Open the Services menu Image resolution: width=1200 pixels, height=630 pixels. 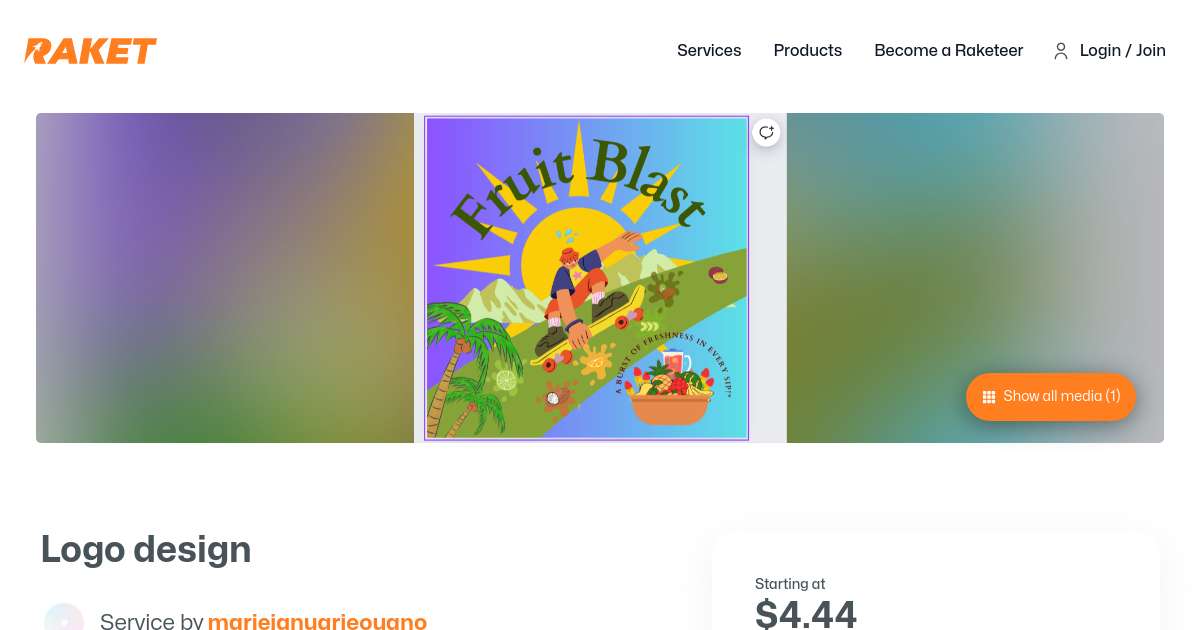coord(709,50)
